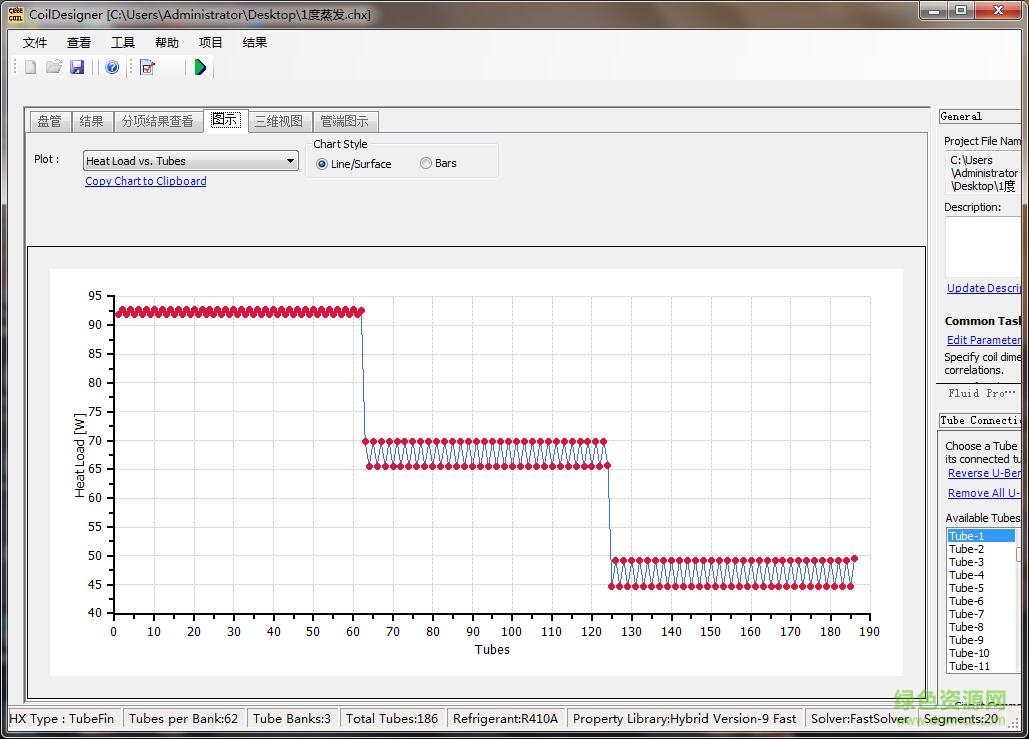Select the Line/Surface chart style
This screenshot has height=739, width=1029.
[x=322, y=164]
